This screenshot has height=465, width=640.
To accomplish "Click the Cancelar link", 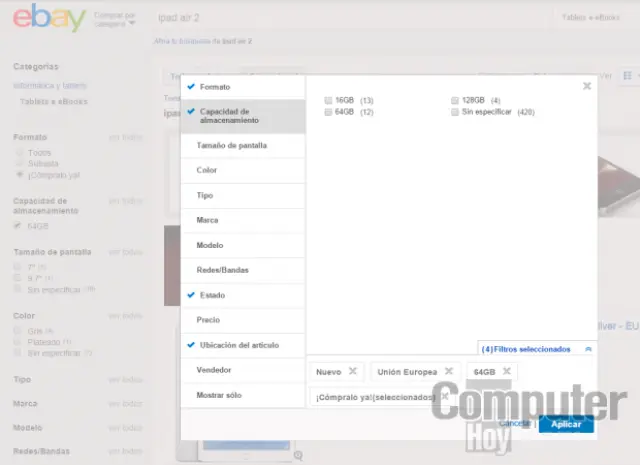I will [514, 424].
